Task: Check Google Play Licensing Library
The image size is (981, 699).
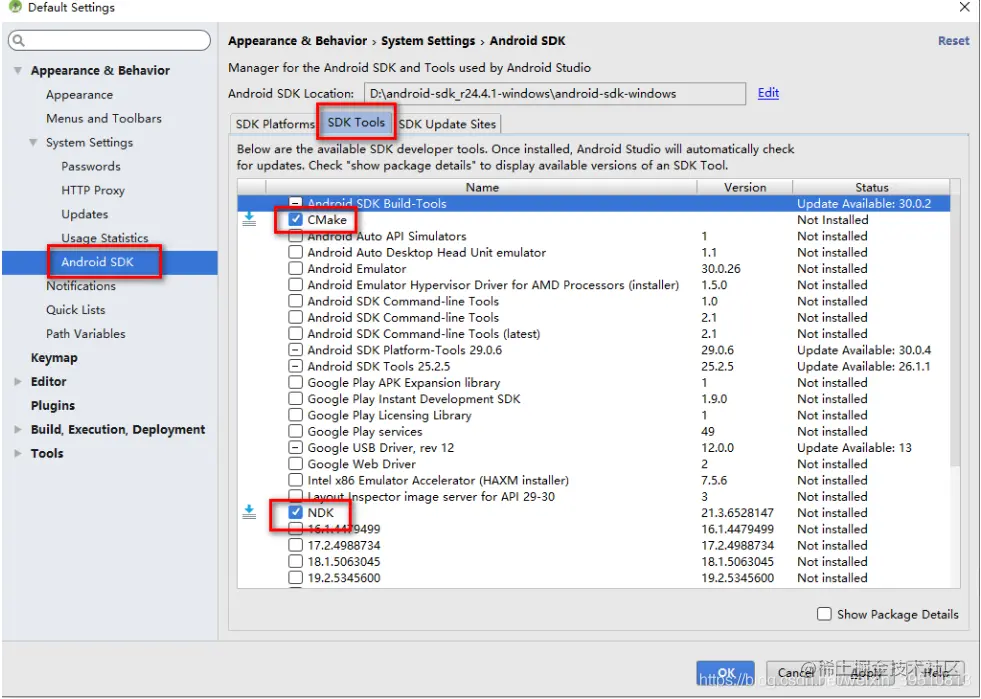Action: point(296,415)
